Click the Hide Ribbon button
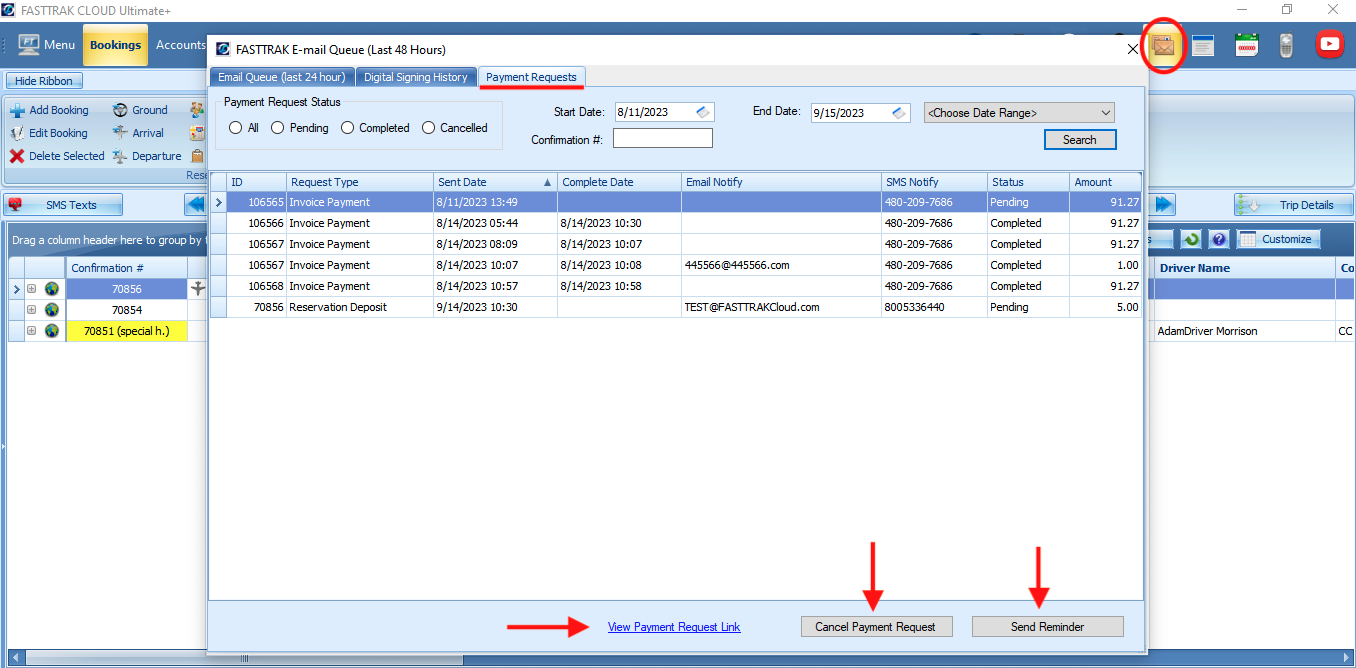This screenshot has width=1356, height=668. (44, 81)
